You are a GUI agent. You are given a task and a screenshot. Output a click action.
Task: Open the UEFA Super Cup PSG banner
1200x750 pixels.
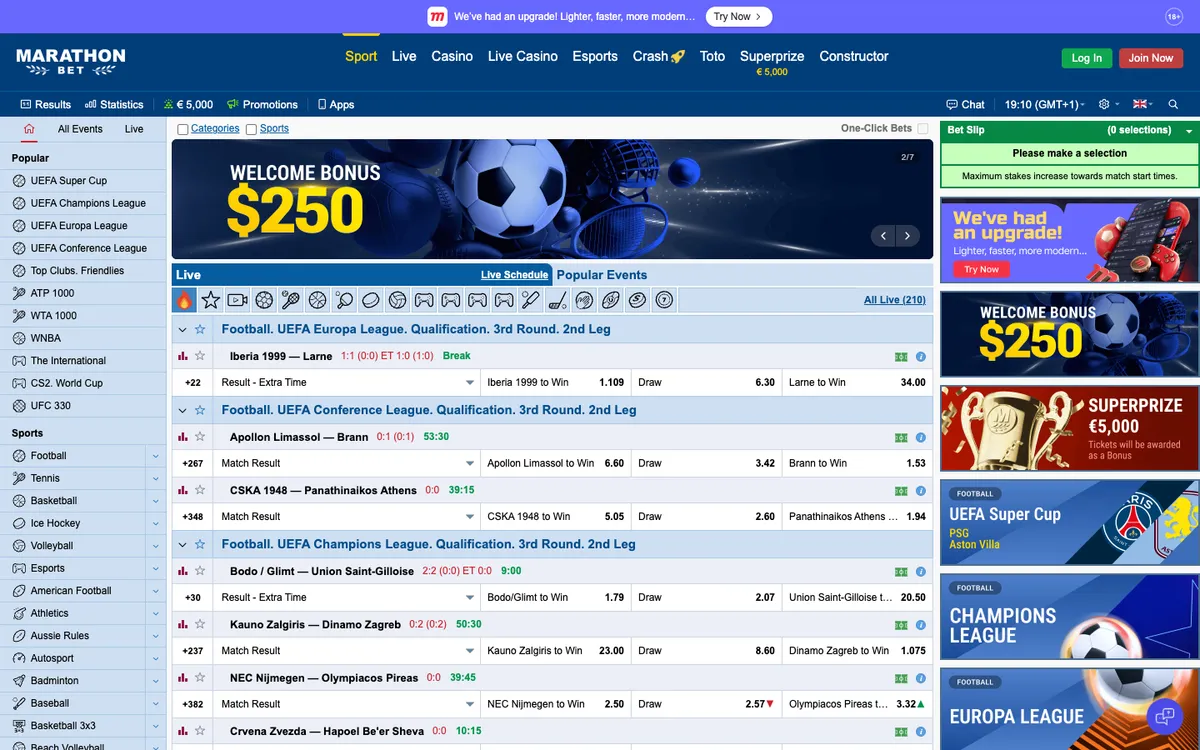click(1069, 523)
